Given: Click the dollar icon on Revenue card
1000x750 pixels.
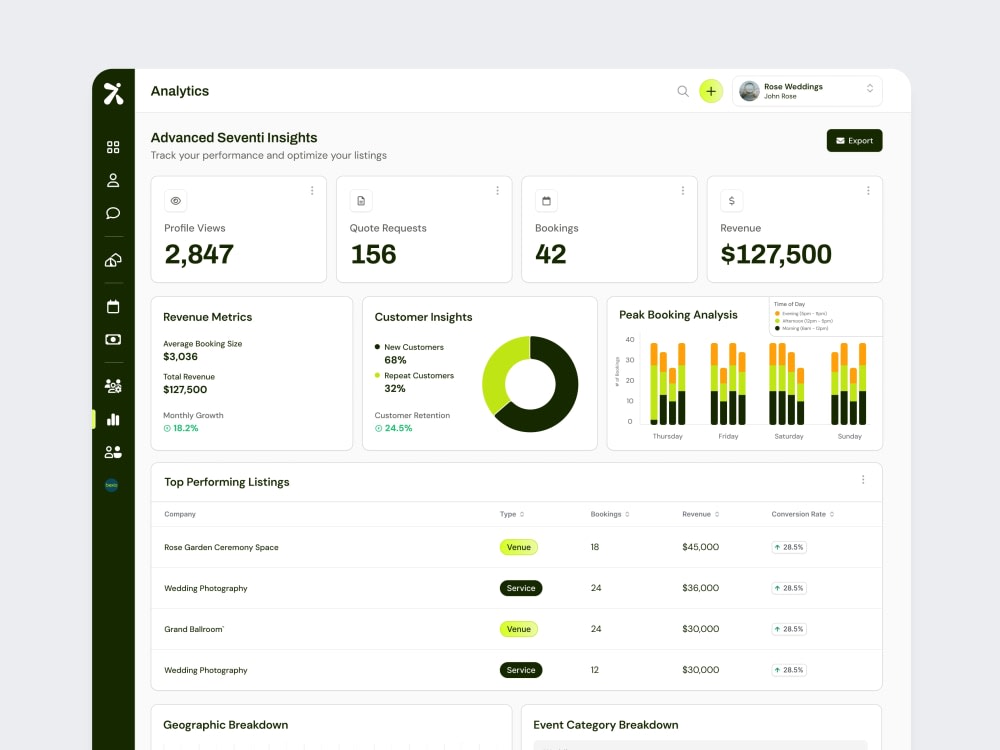Looking at the screenshot, I should tap(732, 201).
